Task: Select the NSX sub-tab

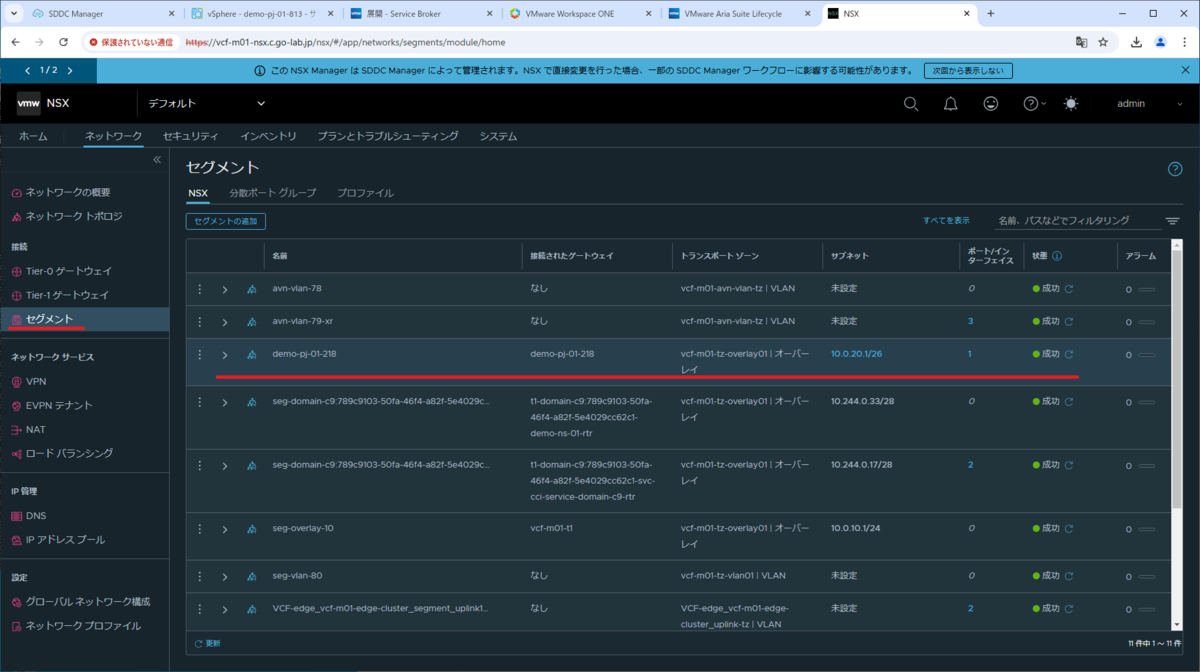Action: pyautogui.click(x=198, y=193)
